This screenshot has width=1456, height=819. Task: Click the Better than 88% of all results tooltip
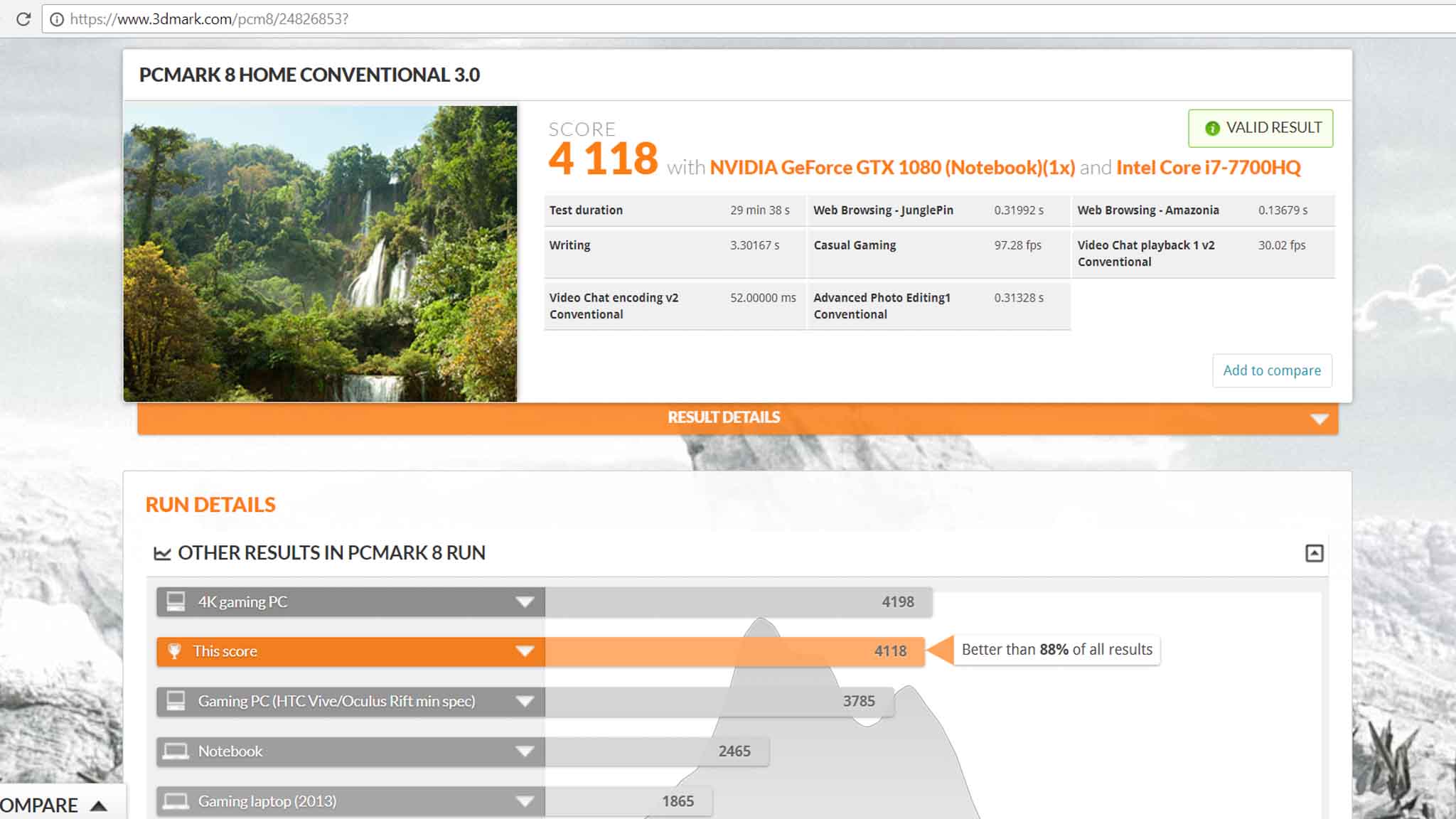(x=1056, y=650)
